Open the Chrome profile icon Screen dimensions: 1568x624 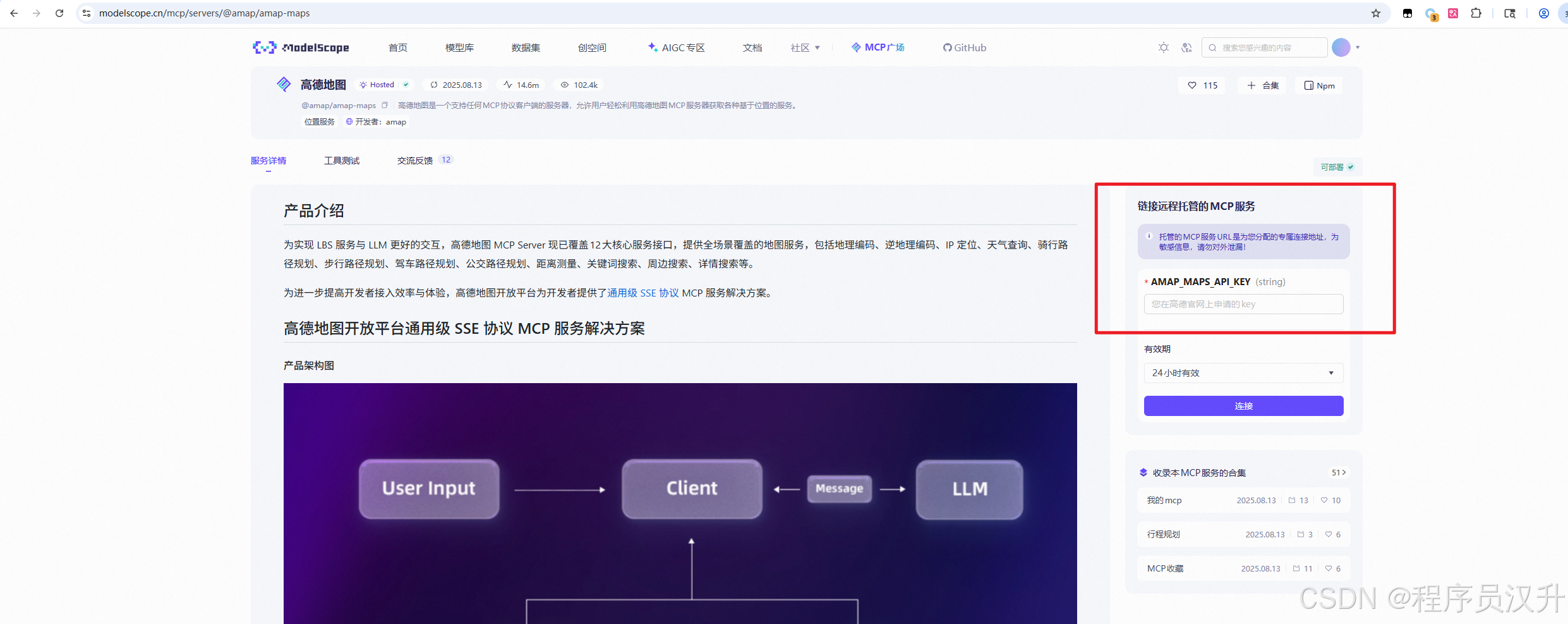click(x=1544, y=13)
